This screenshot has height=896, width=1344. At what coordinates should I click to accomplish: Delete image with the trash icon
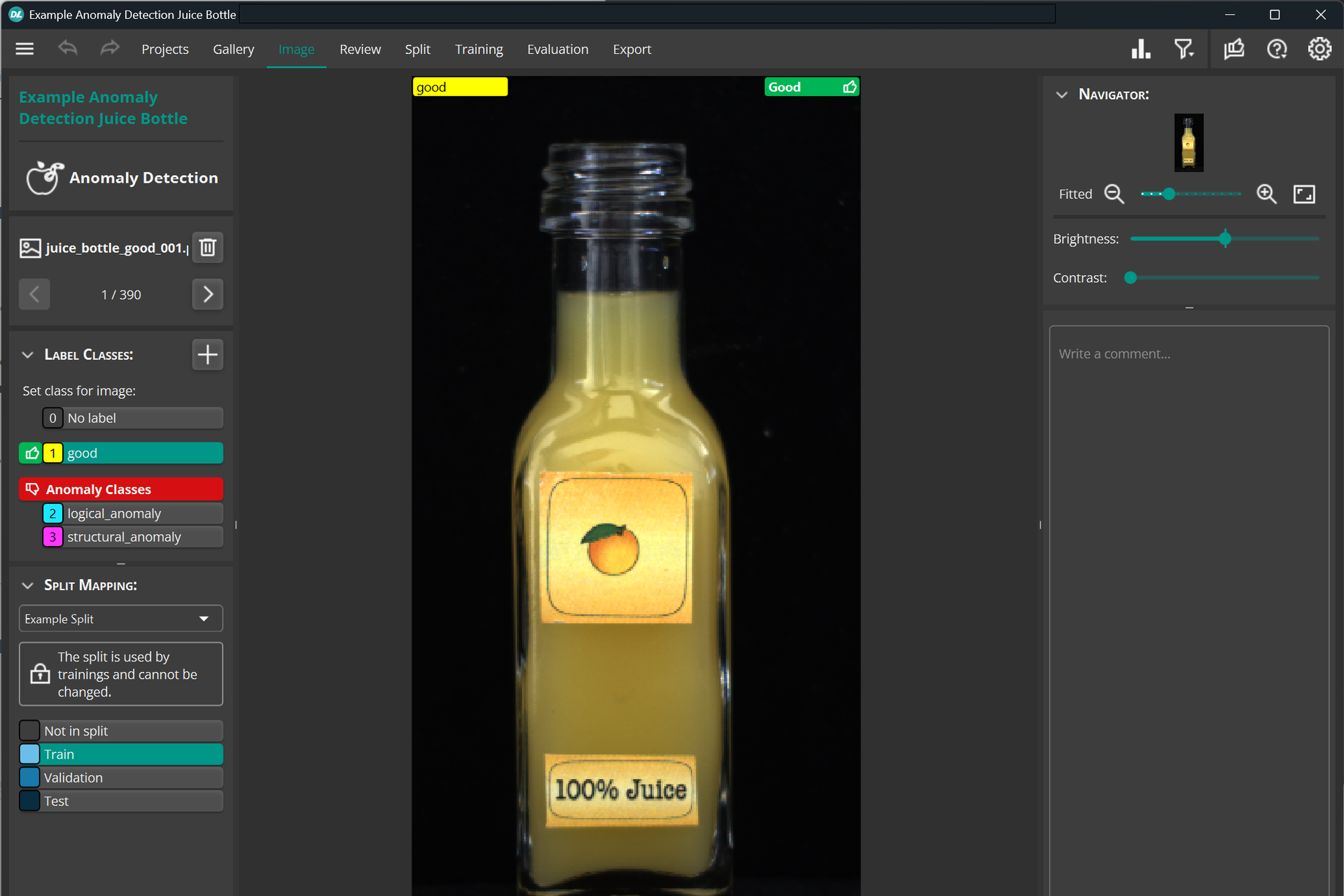pos(208,247)
